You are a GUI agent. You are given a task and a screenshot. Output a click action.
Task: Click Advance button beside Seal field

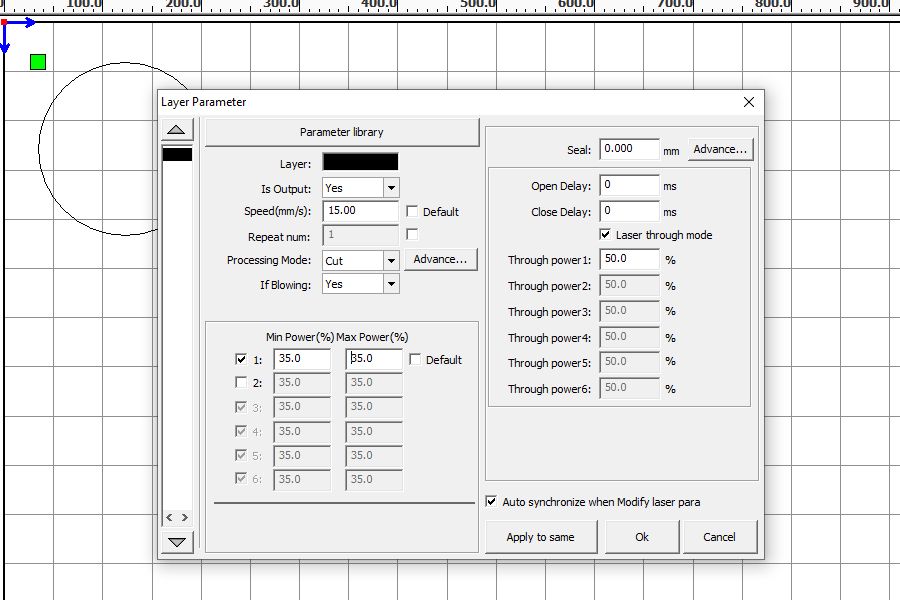coord(720,149)
